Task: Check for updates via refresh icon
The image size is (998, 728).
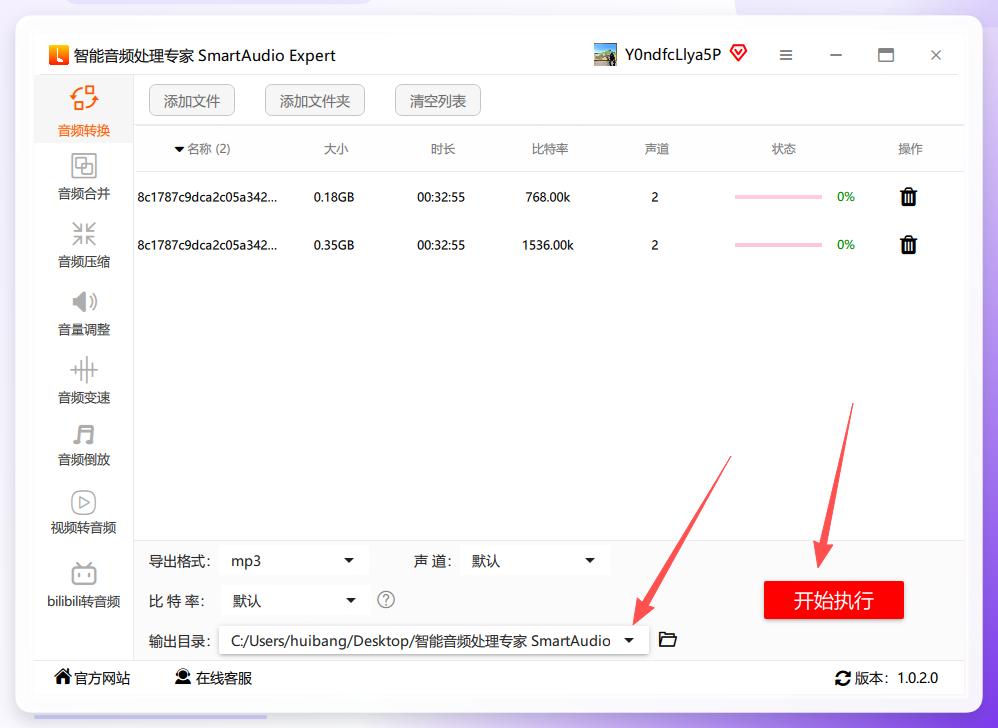Action: tap(843, 678)
